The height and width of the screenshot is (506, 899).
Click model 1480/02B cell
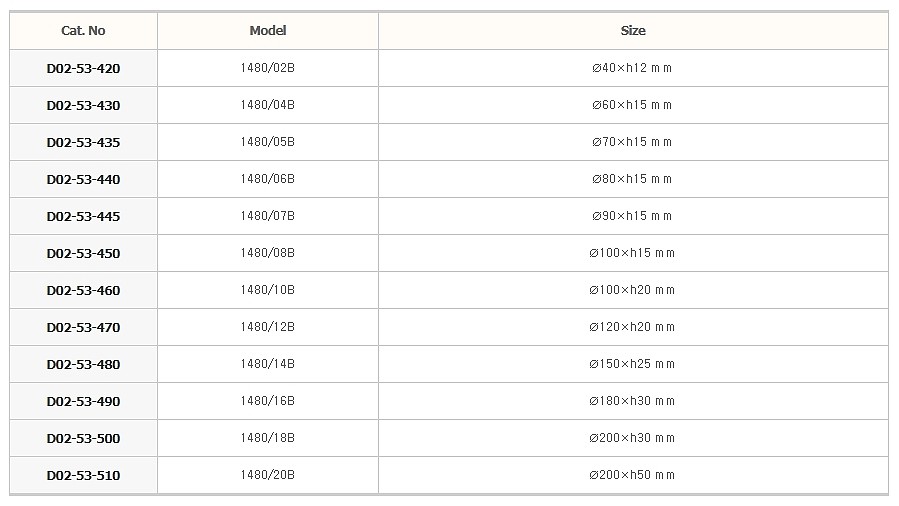tap(268, 68)
